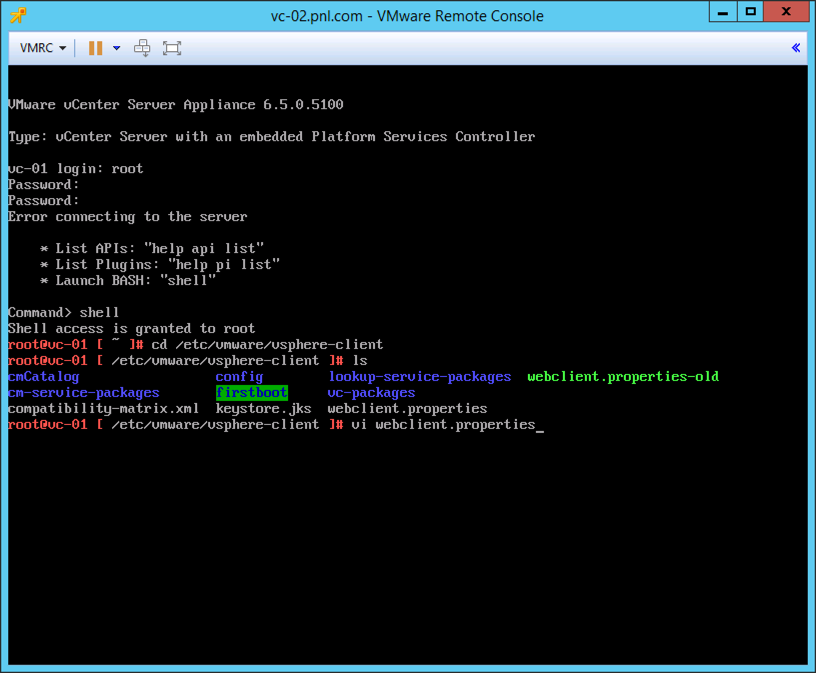Click the 'Error connecting to the server' line
816x673 pixels.
click(x=128, y=217)
